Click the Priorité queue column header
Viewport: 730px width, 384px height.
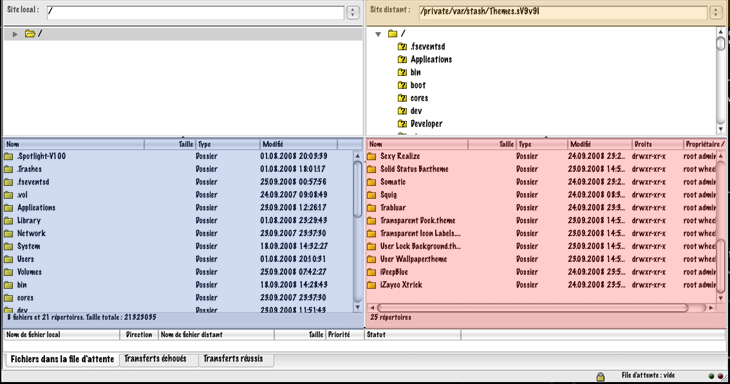click(x=344, y=335)
